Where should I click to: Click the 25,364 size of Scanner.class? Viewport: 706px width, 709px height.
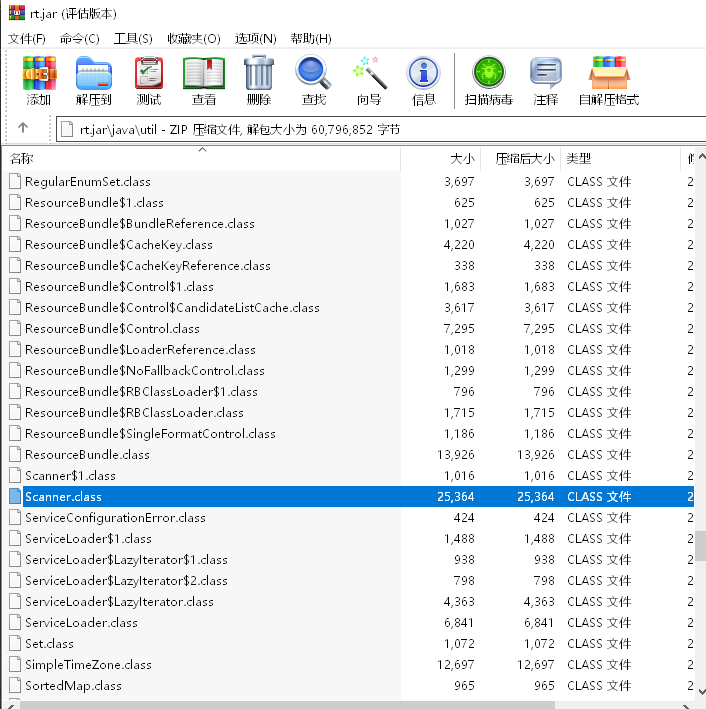(x=455, y=496)
